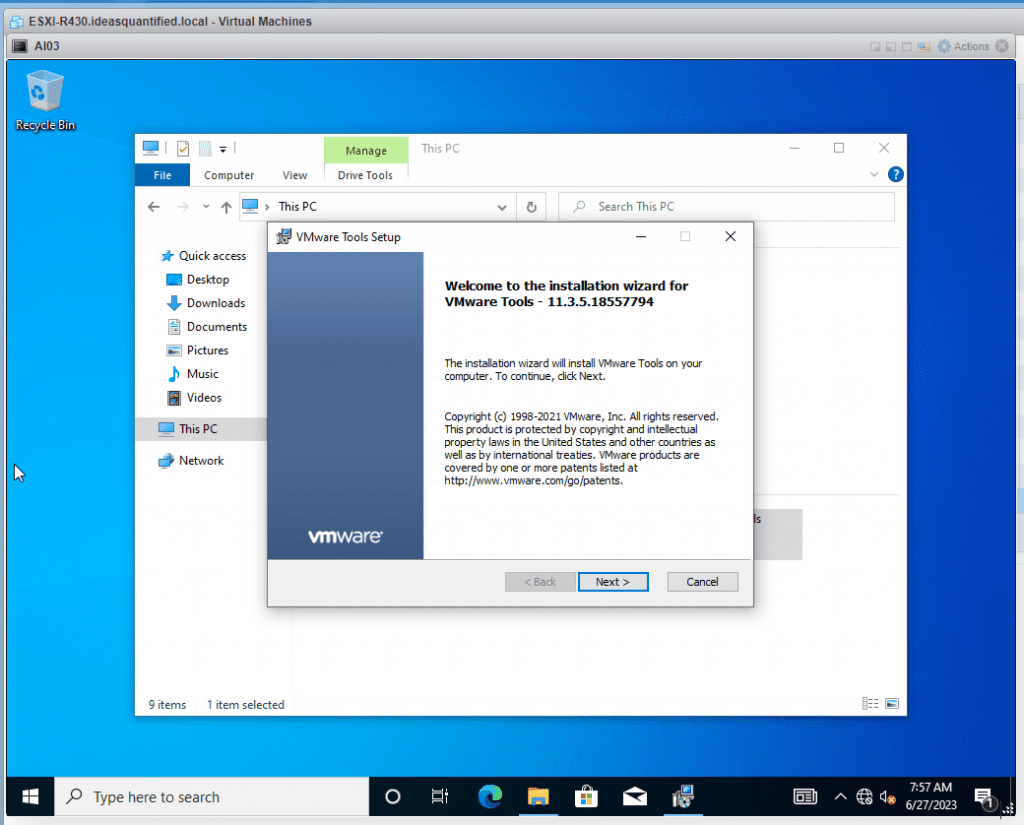Open Customize Quick Access Toolbar dropdown
The height and width of the screenshot is (825, 1024).
(x=223, y=150)
